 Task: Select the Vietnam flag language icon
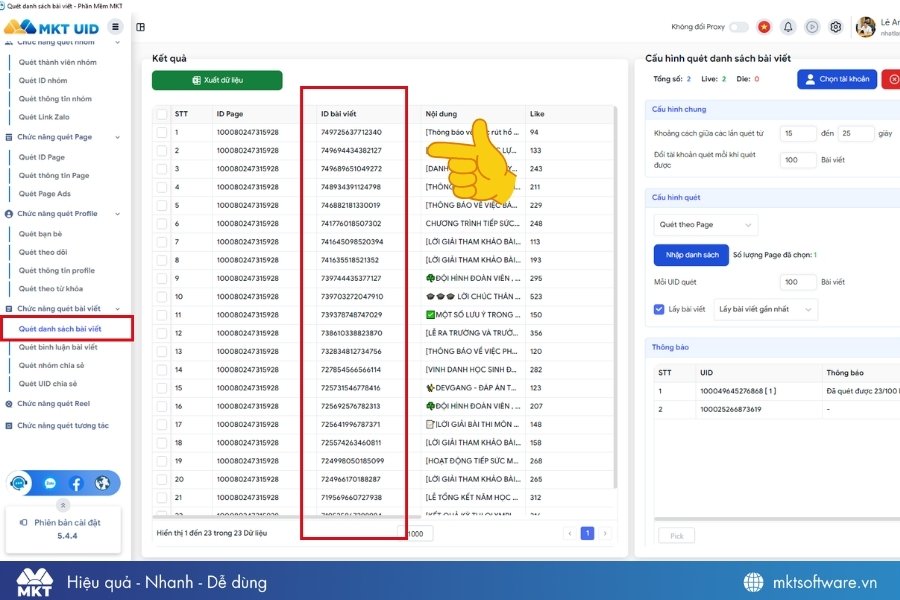[x=764, y=27]
